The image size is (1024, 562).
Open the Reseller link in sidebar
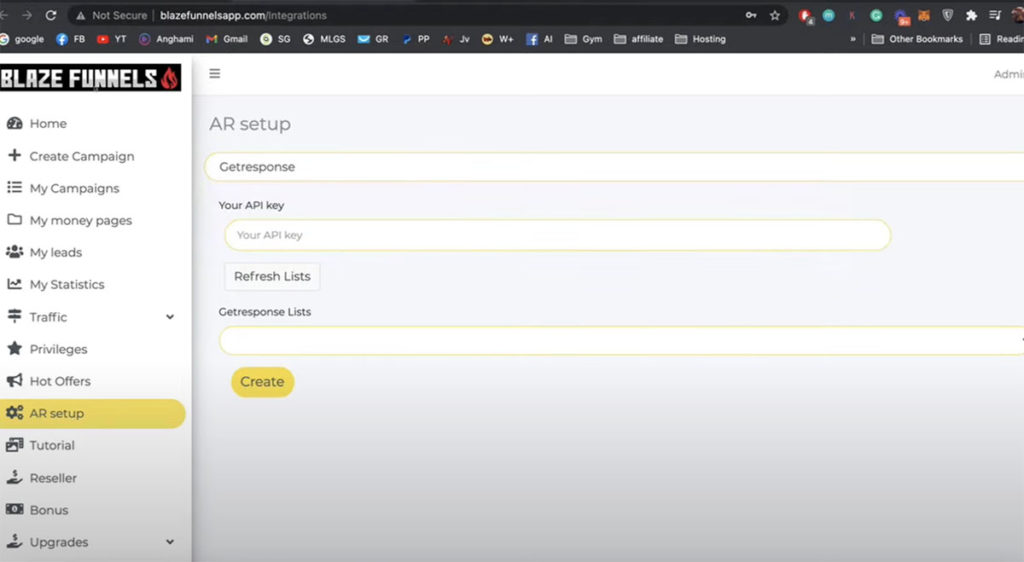tap(53, 478)
